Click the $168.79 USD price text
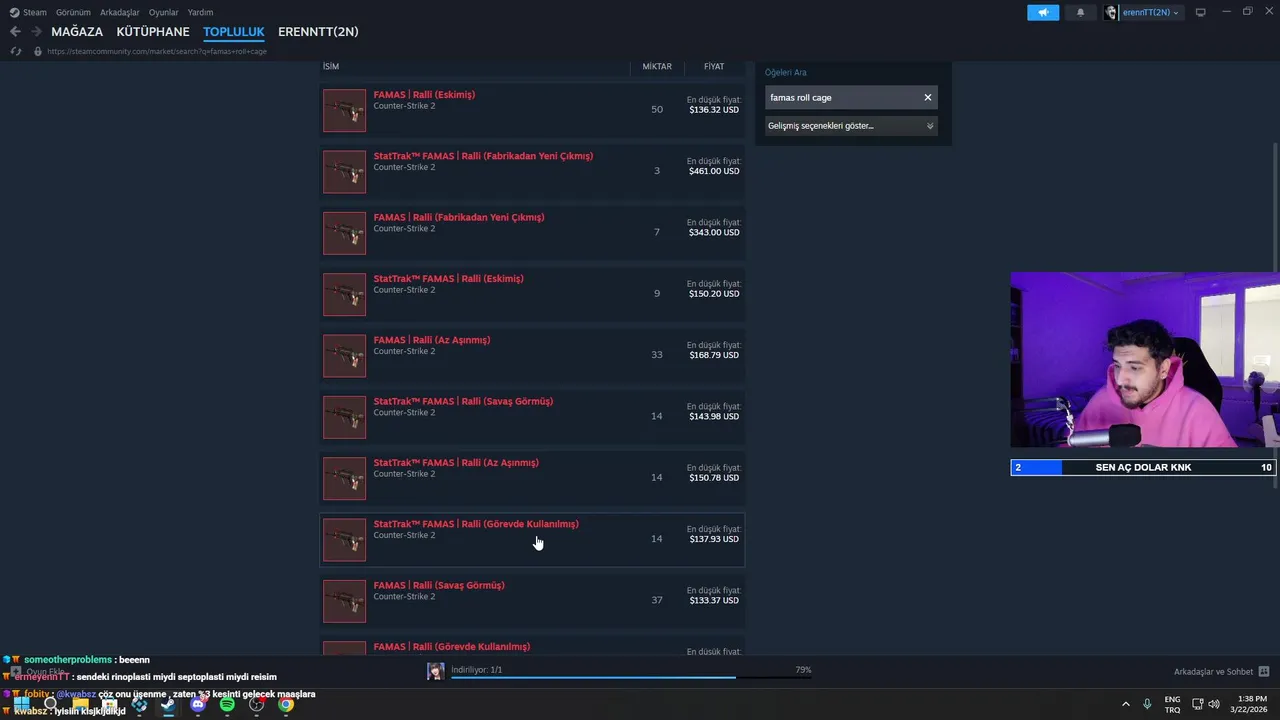The image size is (1280, 720). (714, 355)
